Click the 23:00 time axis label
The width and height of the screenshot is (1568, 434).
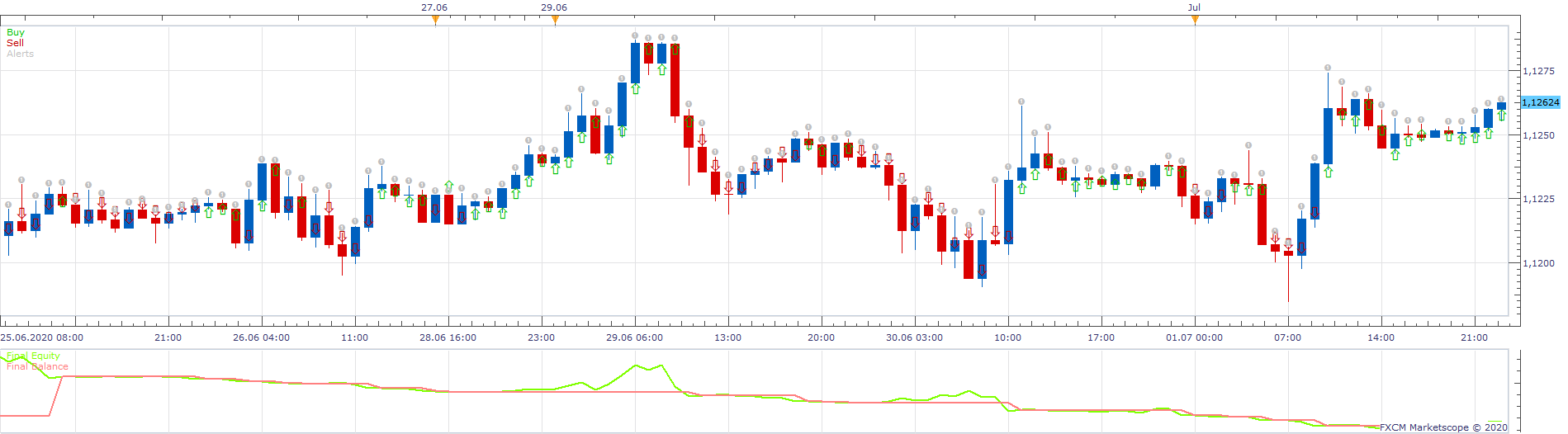(542, 337)
